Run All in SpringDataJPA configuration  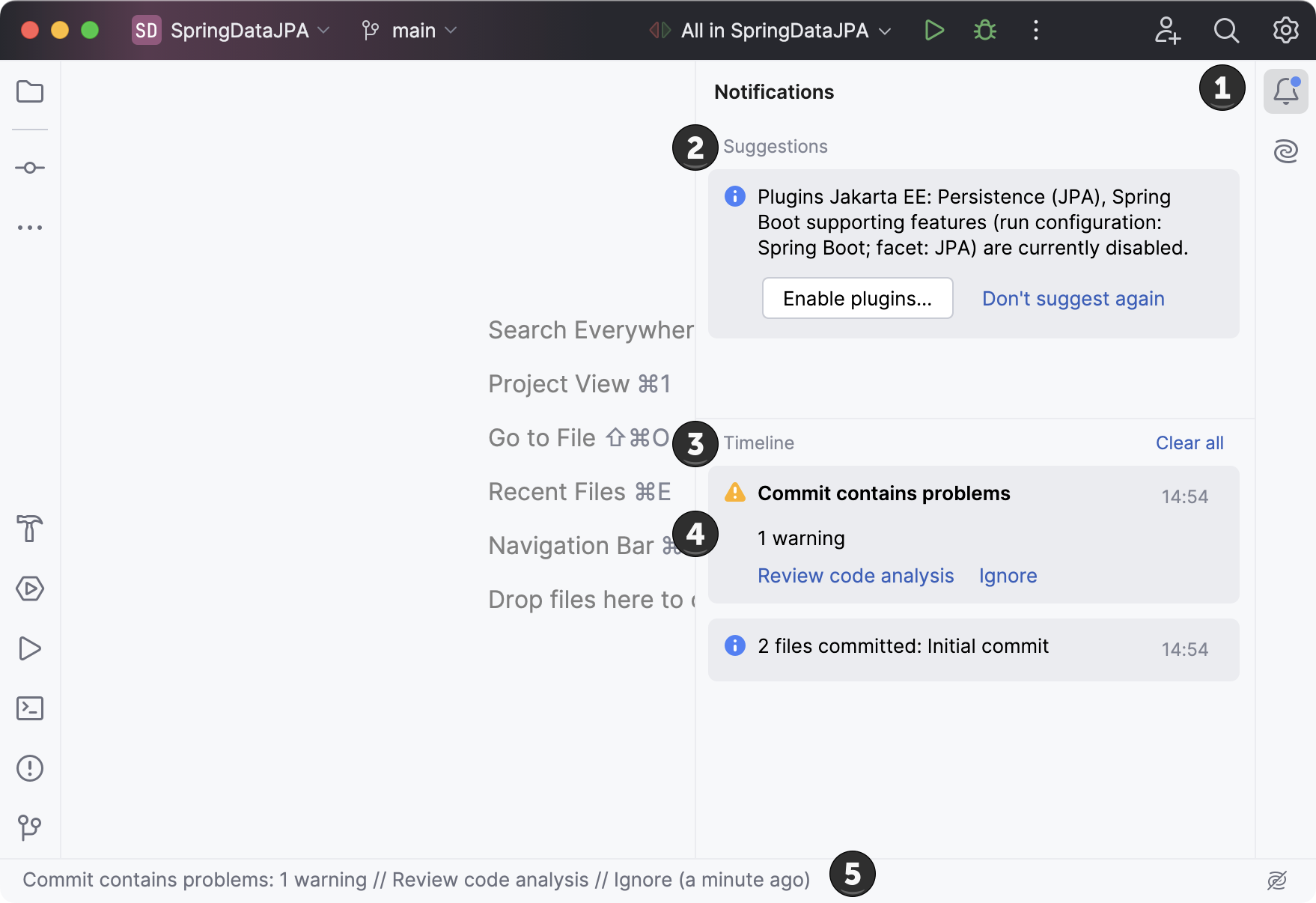933,31
